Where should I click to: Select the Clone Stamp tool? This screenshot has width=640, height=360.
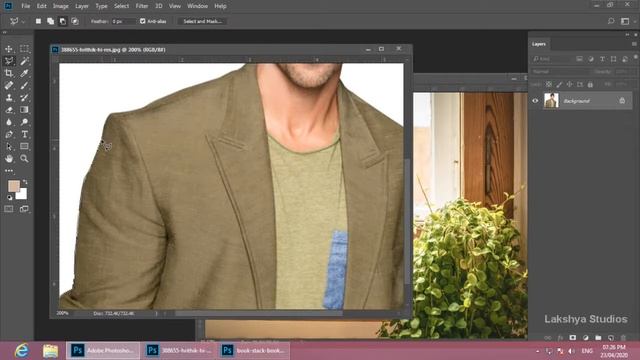click(9, 98)
